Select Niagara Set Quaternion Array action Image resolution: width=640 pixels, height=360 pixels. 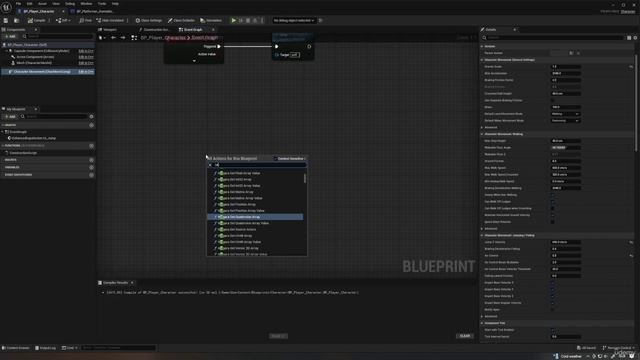pos(255,217)
